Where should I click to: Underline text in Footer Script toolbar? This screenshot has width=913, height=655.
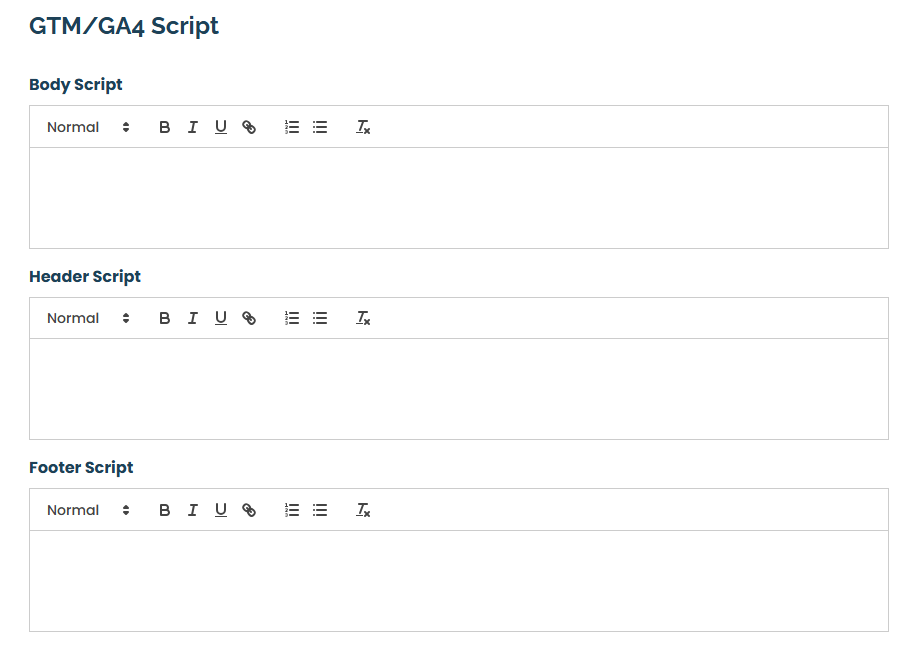(x=221, y=510)
